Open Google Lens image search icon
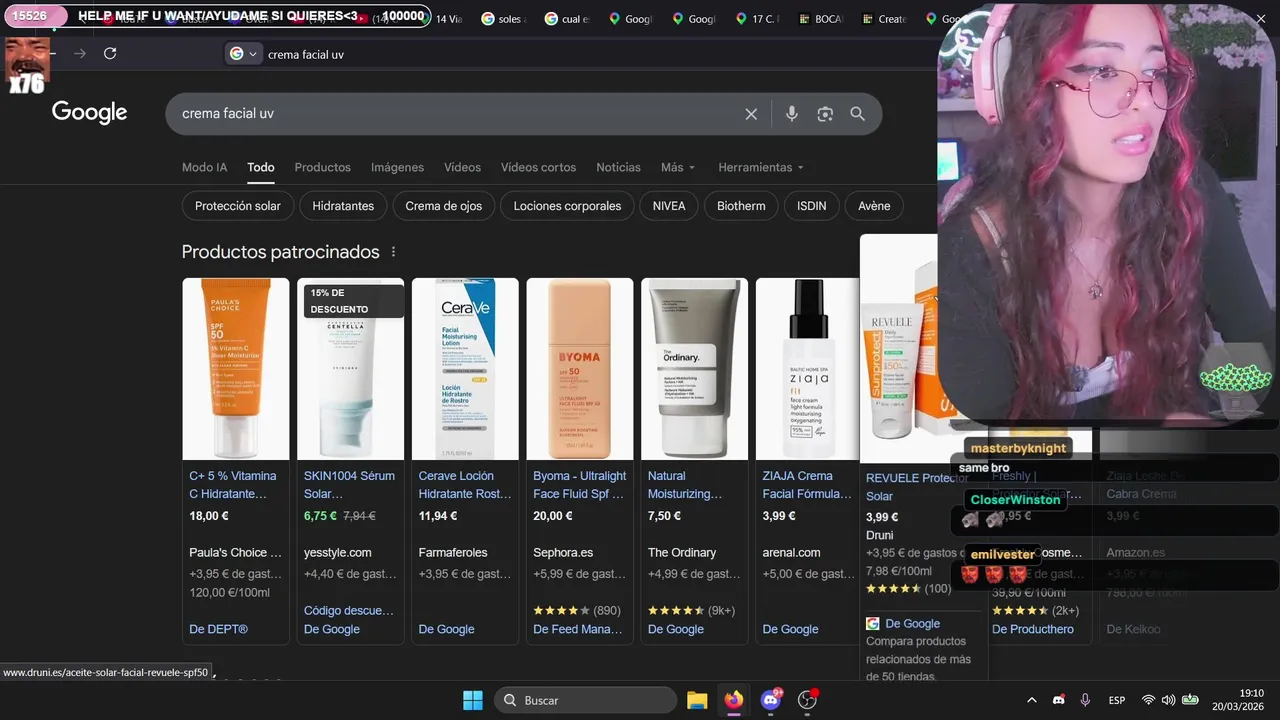 pos(825,114)
